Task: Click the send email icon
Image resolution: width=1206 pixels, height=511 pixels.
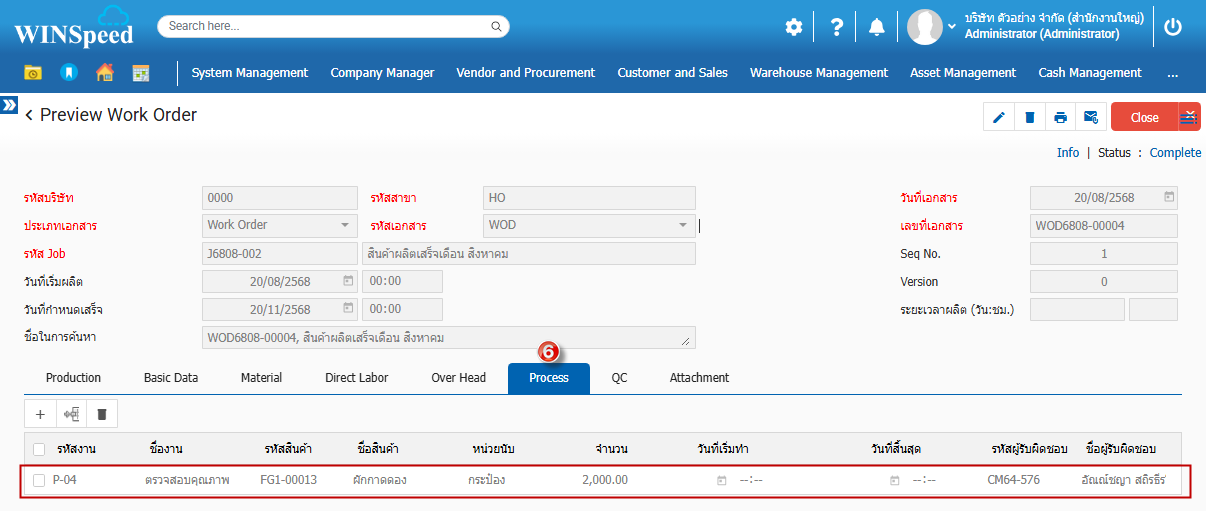Action: click(1091, 117)
